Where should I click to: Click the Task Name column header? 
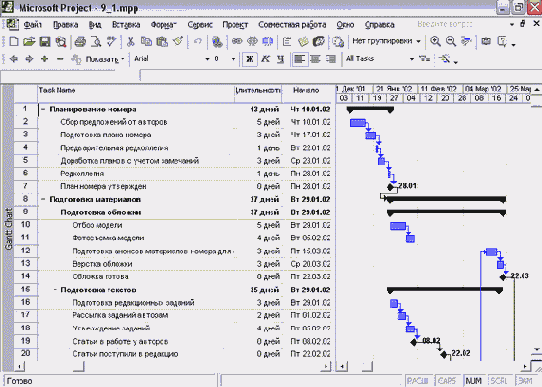coord(136,94)
